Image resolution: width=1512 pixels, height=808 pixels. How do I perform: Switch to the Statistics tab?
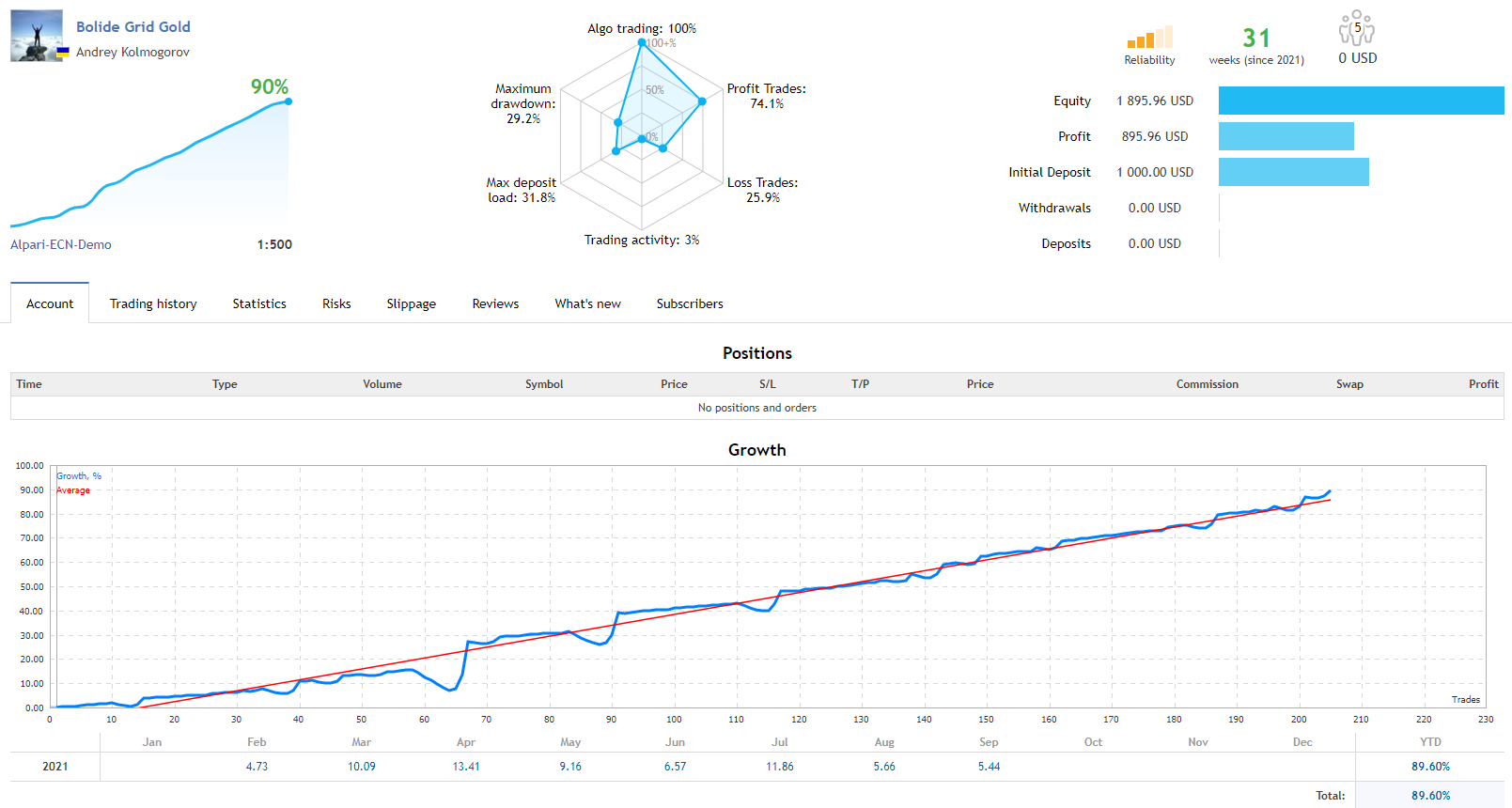(x=259, y=303)
